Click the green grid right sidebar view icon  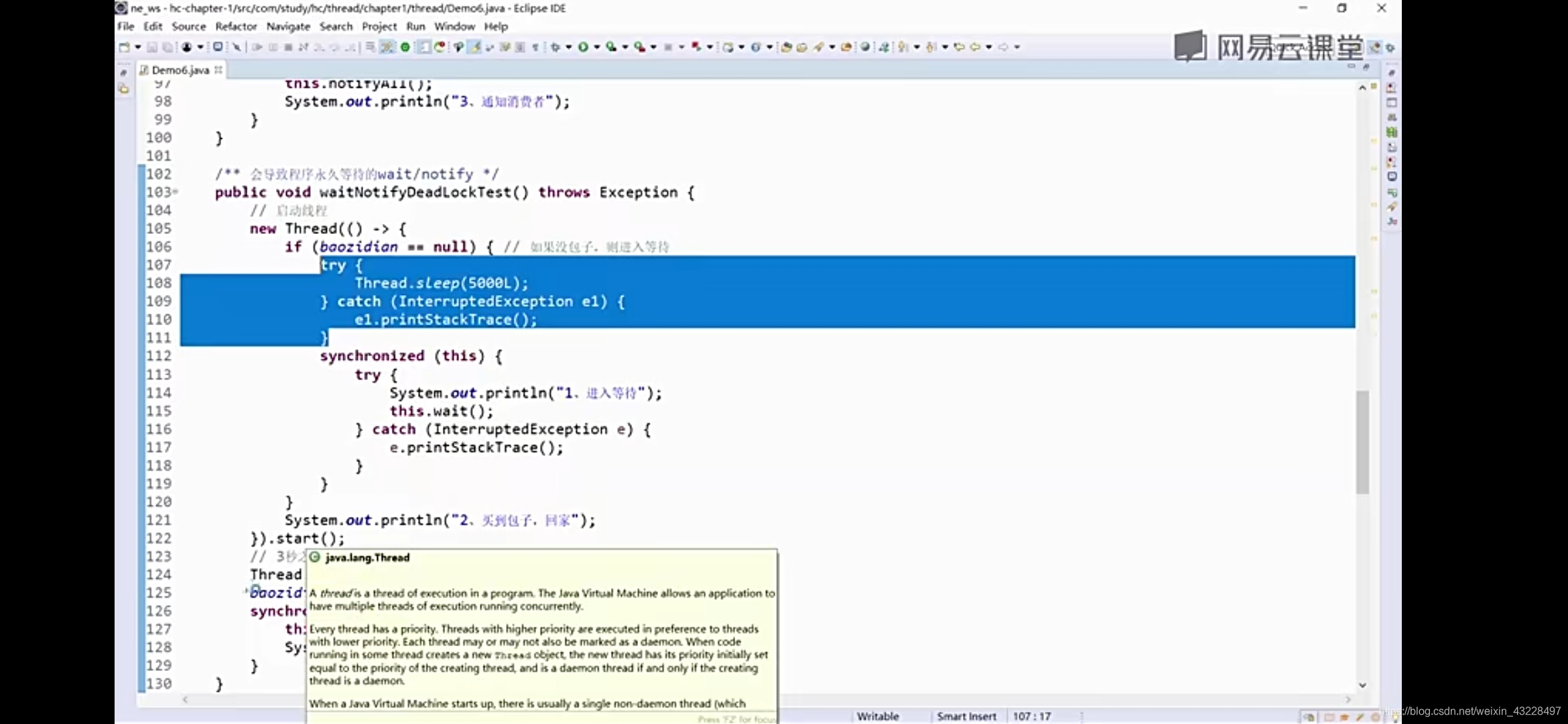click(1392, 132)
